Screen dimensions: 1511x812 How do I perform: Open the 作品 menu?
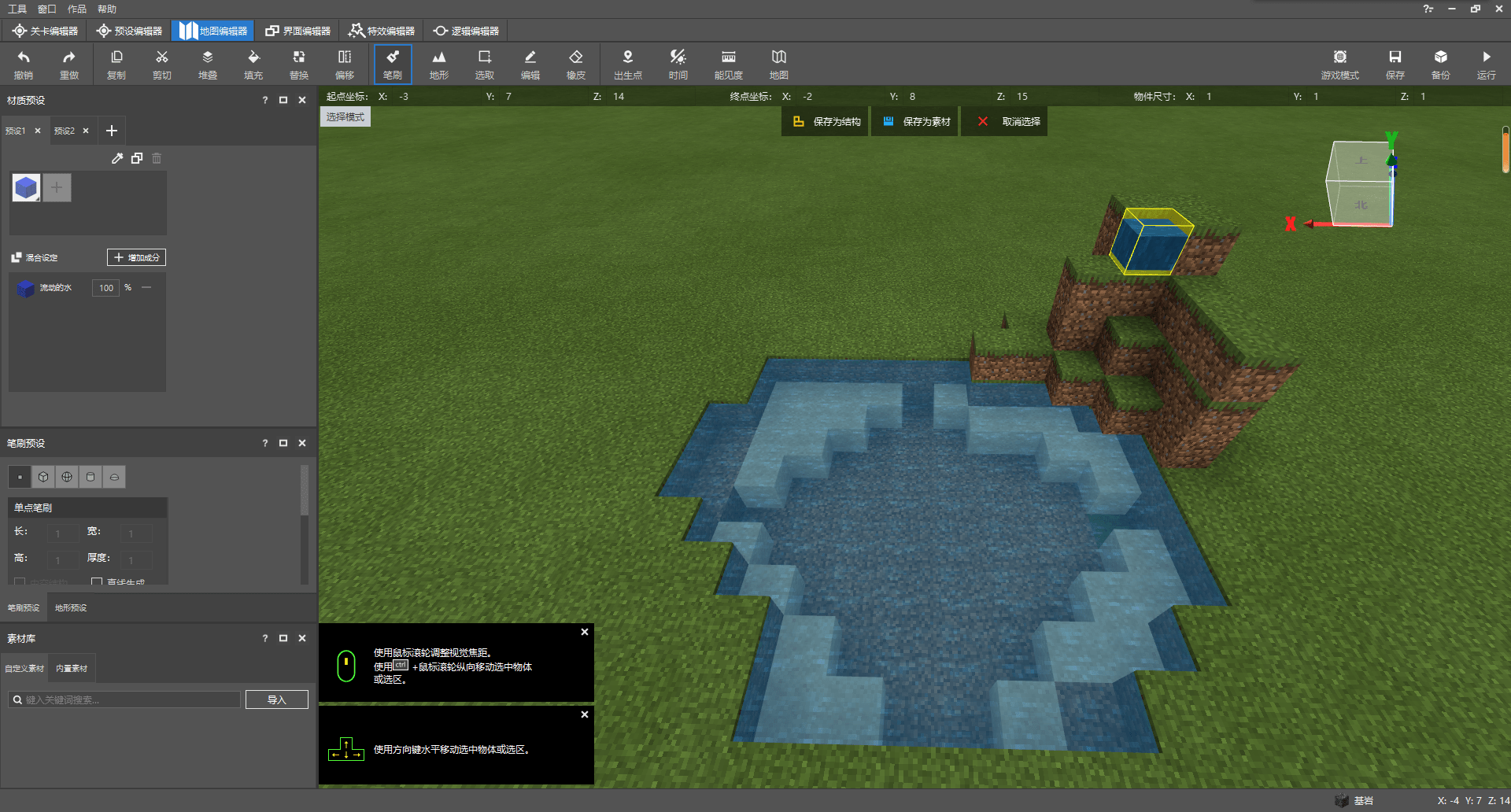pos(77,9)
